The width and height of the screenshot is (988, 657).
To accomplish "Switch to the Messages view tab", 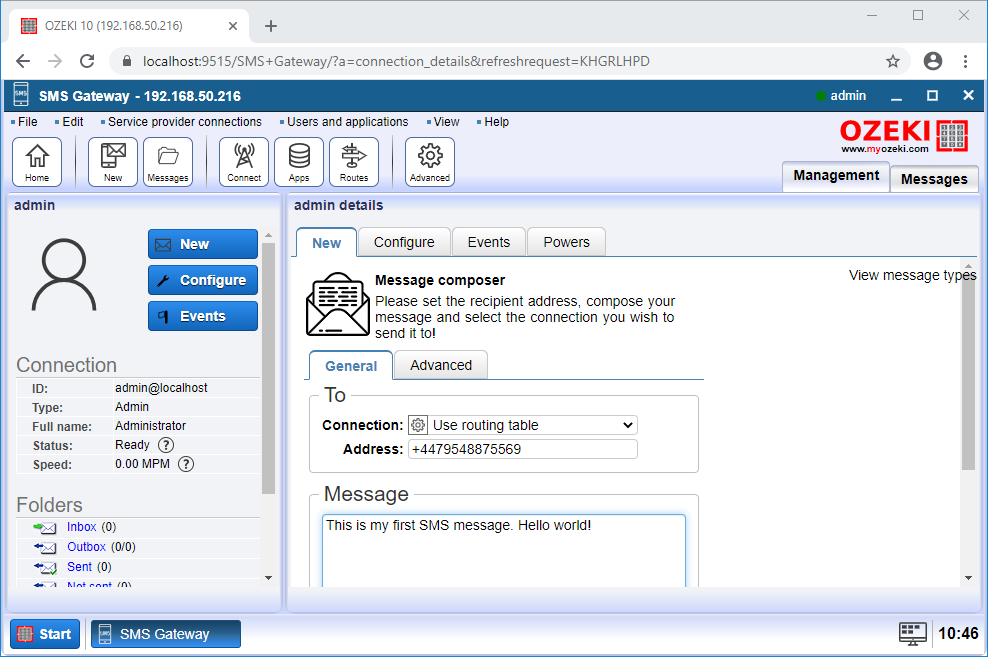I will click(934, 179).
